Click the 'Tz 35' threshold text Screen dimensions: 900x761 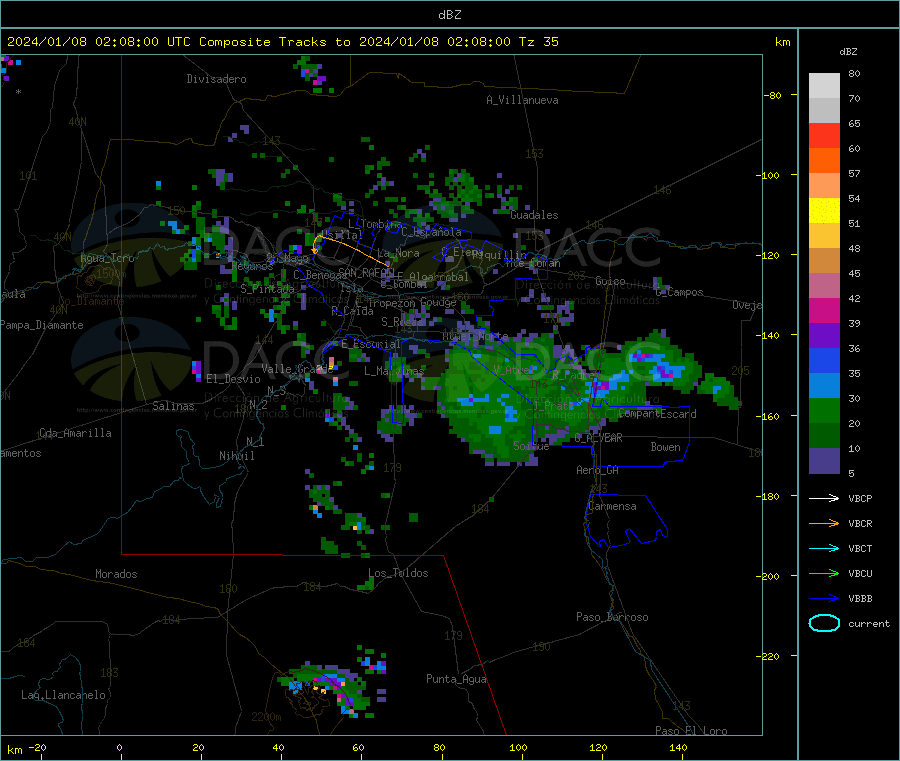click(539, 42)
